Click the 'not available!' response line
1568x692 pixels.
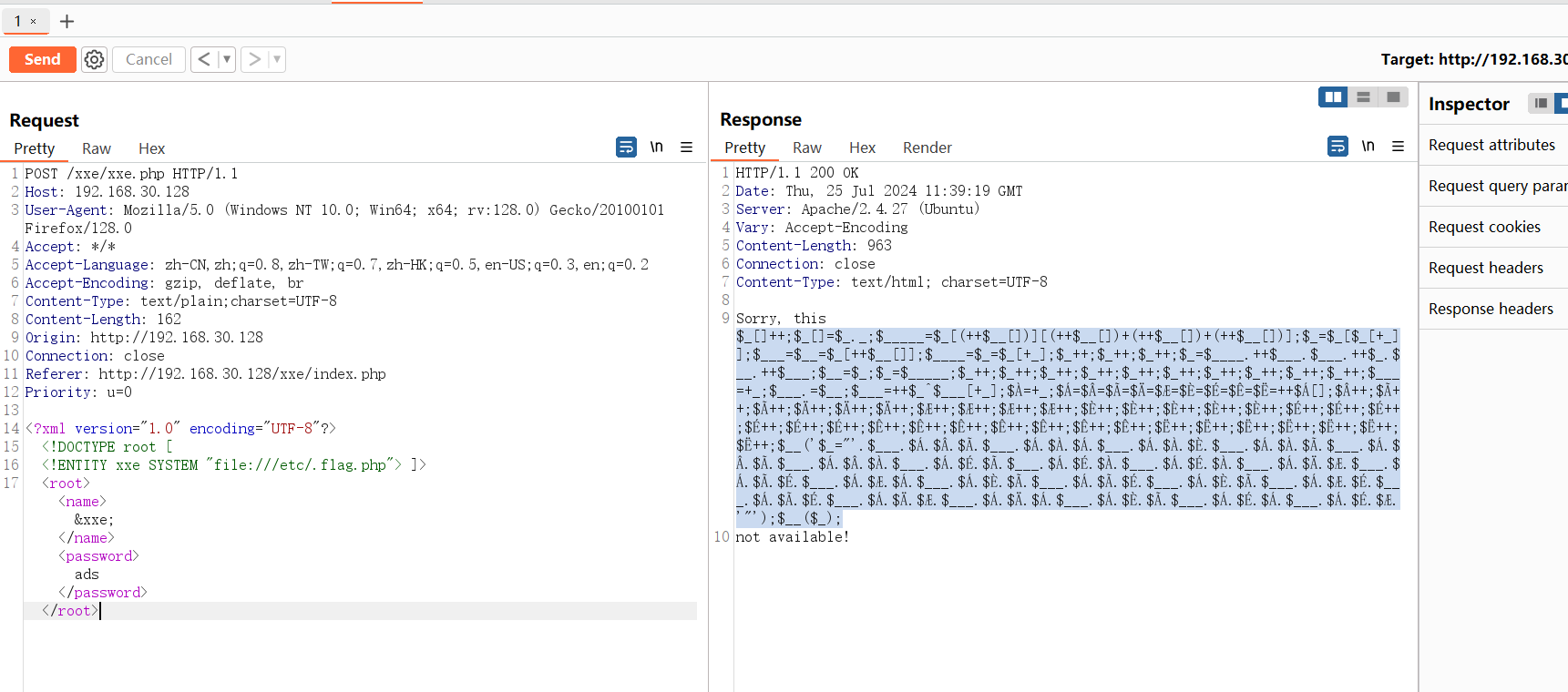click(792, 537)
